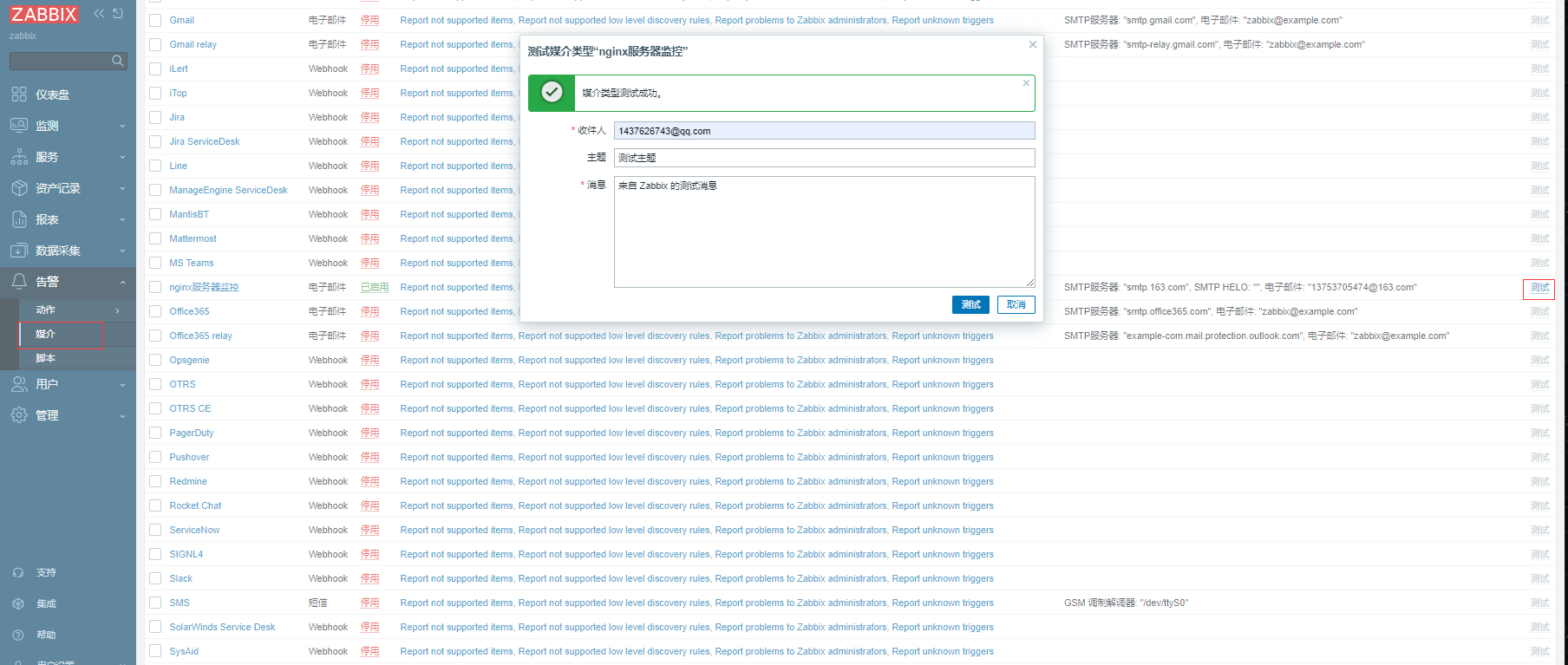Click the blue 测试 button in dialog
Screen dimensions: 1568x665
point(970,304)
